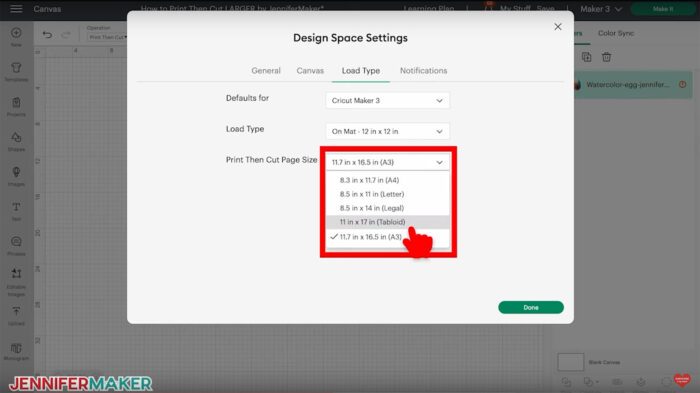Open the Defaults for Cricut Maker 3 dropdown

[388, 100]
